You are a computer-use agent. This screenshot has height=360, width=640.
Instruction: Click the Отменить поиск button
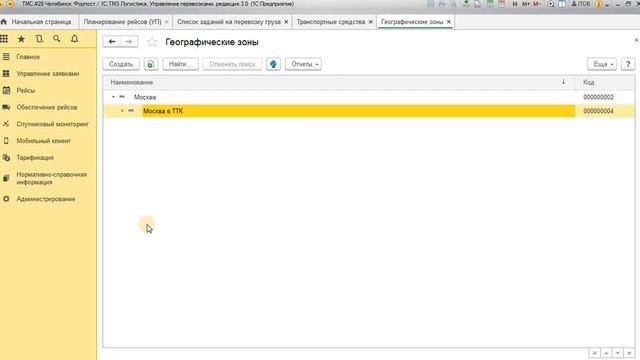tap(232, 64)
